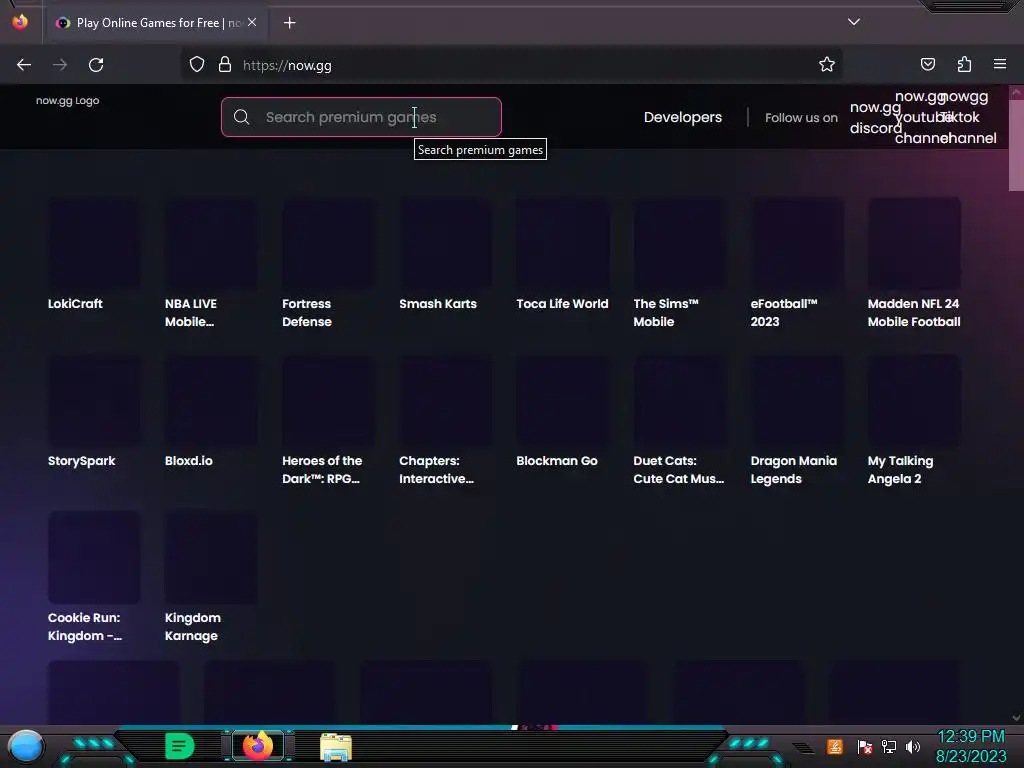
Task: Open the Action Center flag icon
Action: tap(865, 746)
